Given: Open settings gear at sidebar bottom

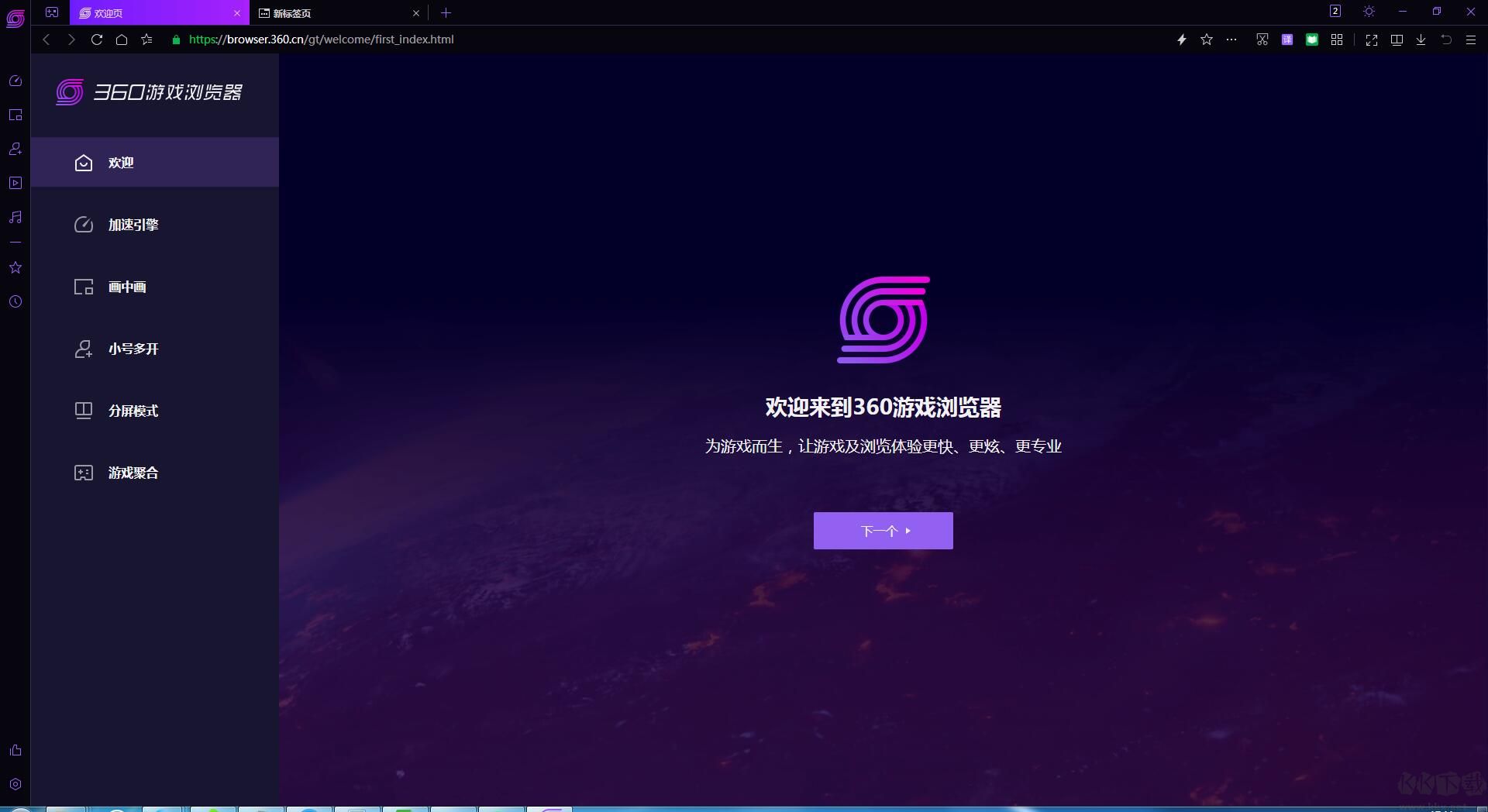Looking at the screenshot, I should tap(15, 783).
